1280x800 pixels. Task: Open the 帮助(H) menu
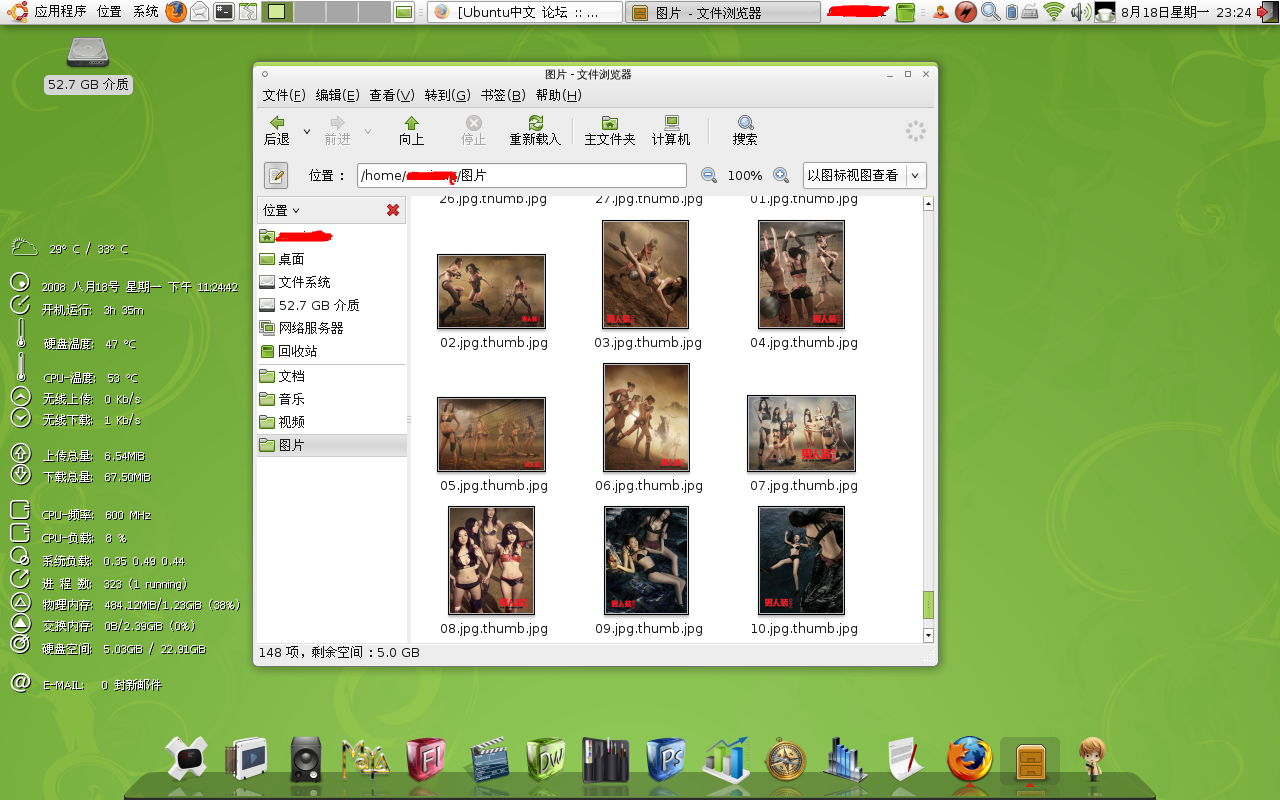(558, 95)
